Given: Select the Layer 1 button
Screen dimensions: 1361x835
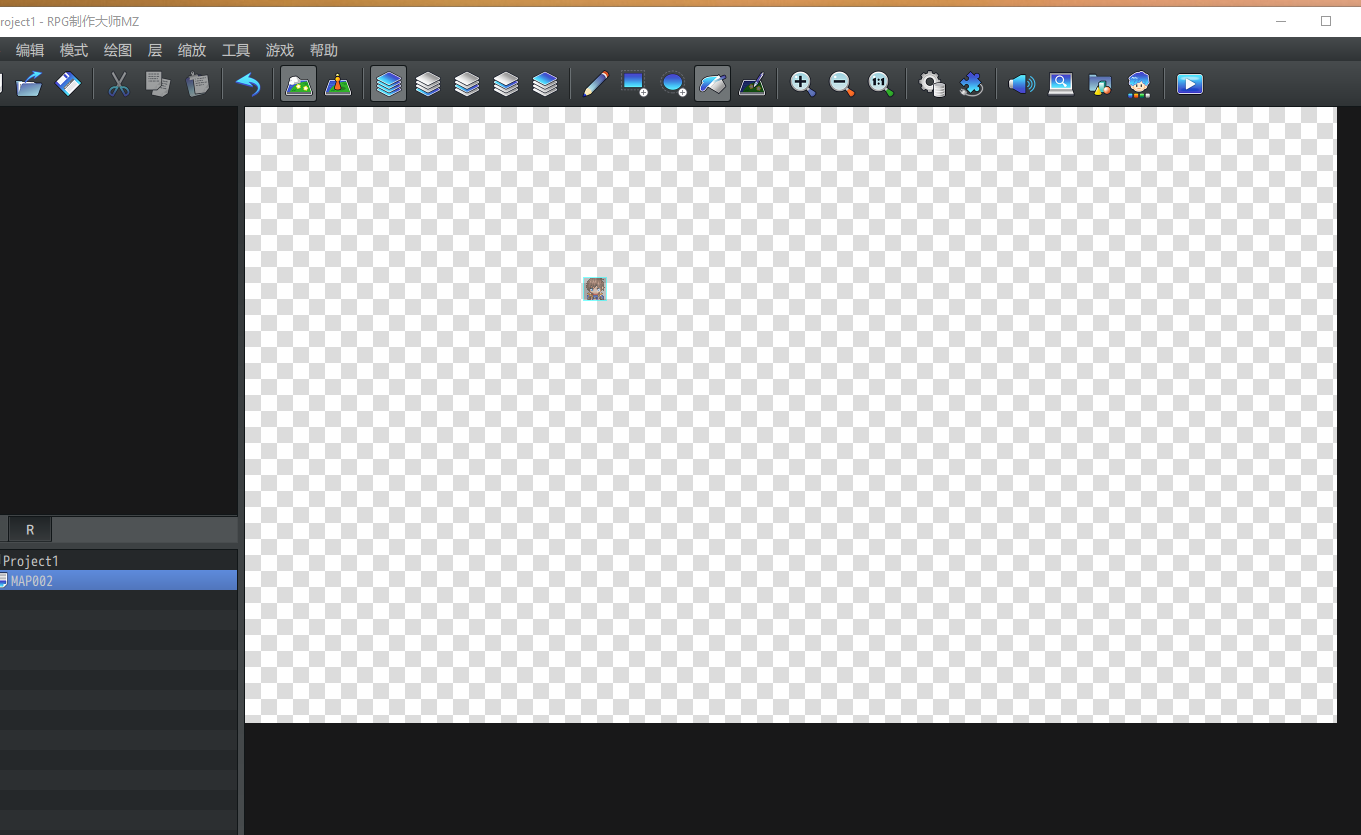Looking at the screenshot, I should (428, 84).
